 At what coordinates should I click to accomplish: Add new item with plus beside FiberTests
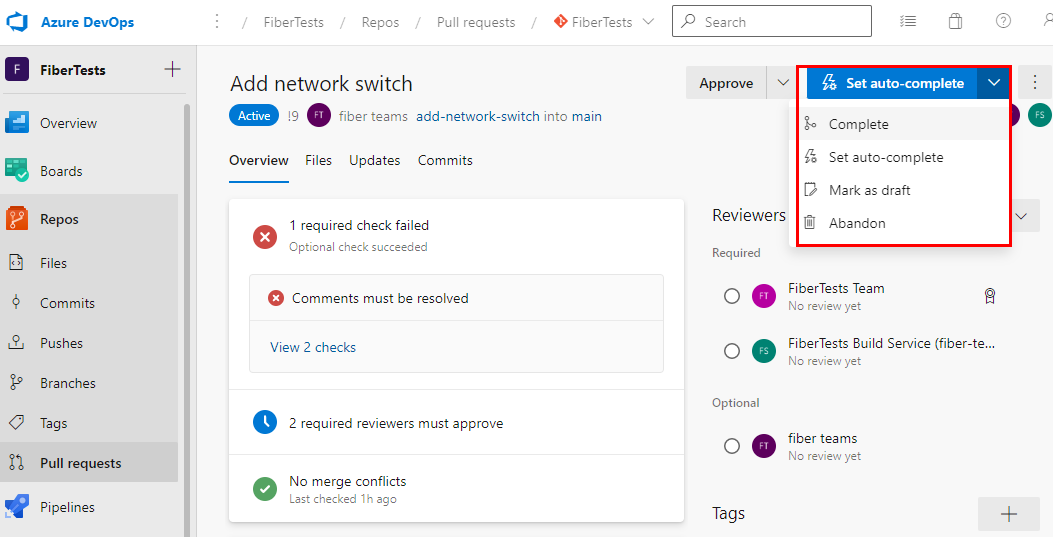(x=173, y=69)
